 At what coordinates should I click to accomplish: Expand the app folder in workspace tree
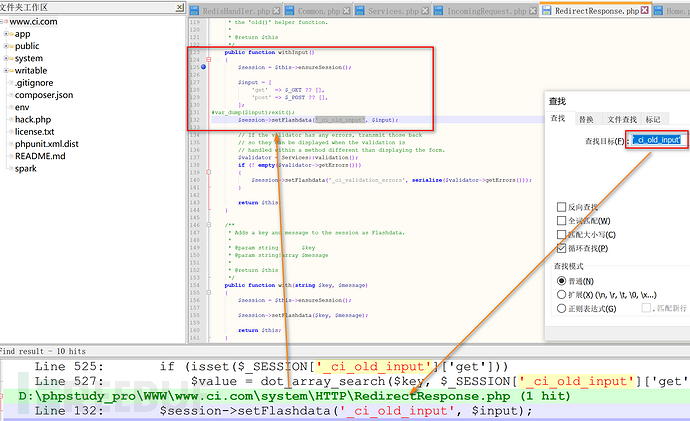(x=7, y=34)
